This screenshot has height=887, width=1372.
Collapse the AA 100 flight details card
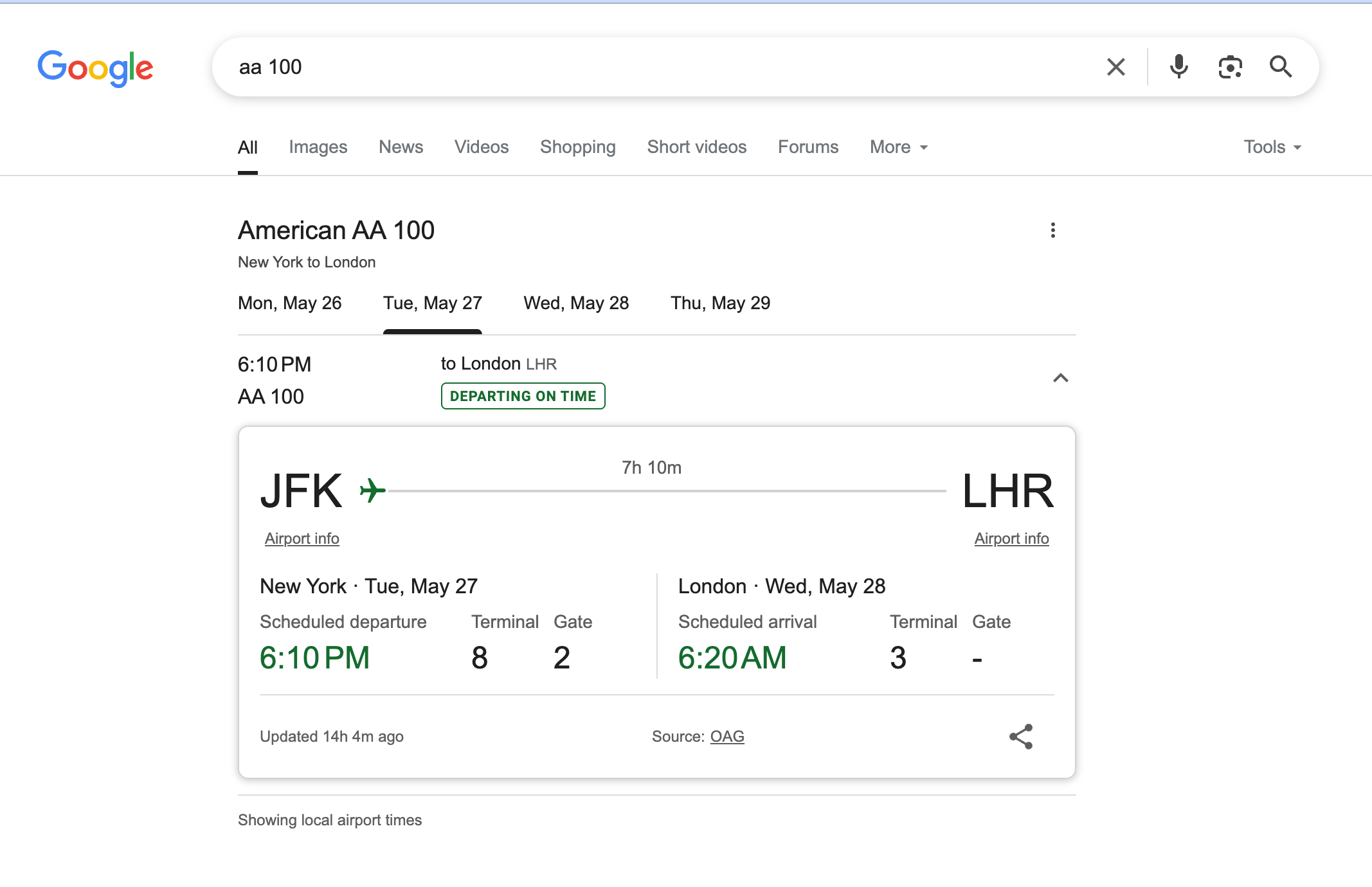[x=1061, y=378]
